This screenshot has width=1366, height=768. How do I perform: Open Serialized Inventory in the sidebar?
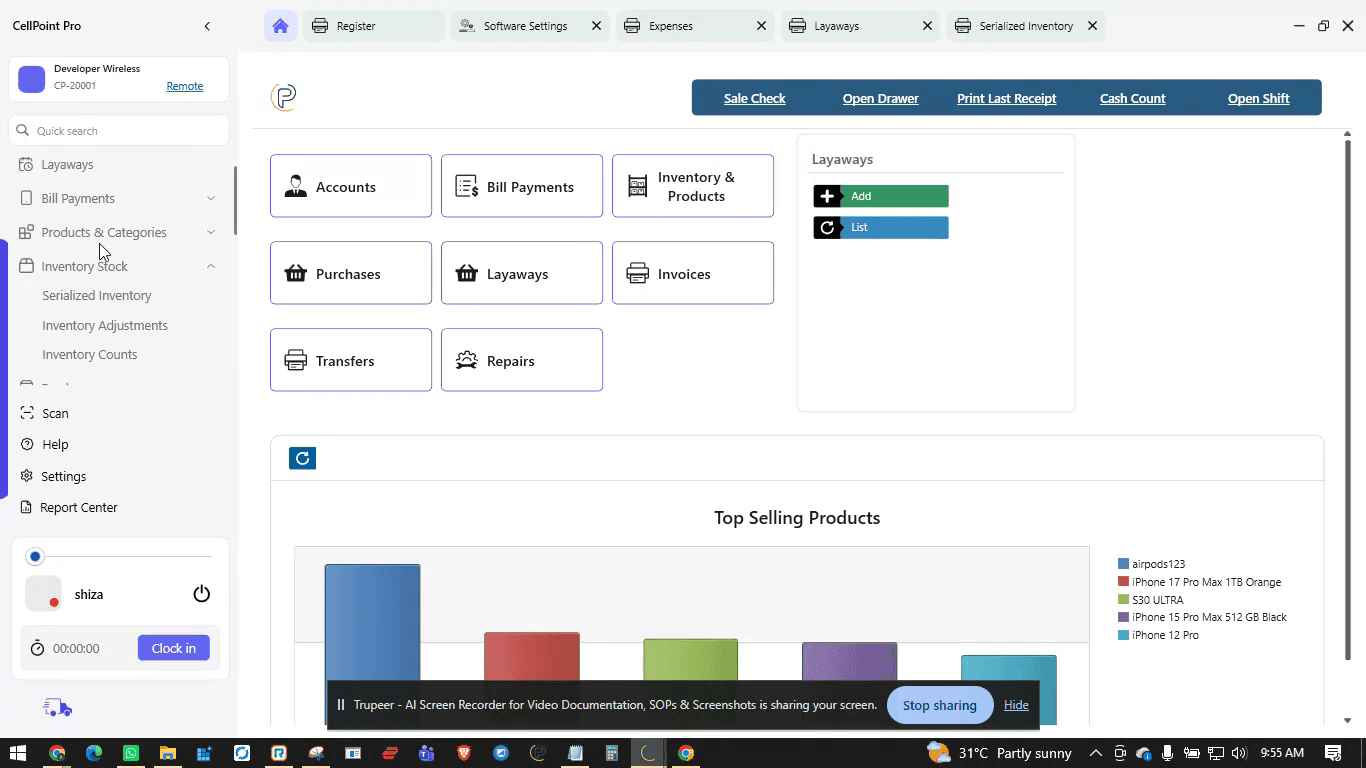point(97,295)
